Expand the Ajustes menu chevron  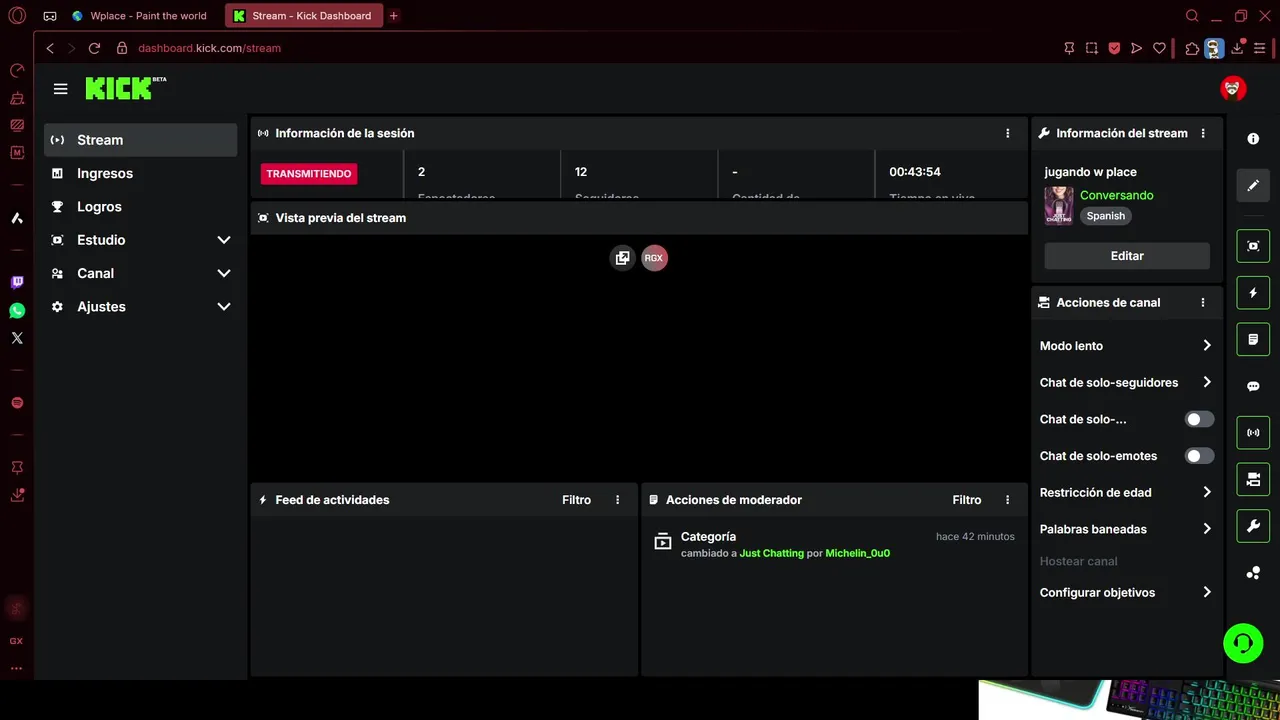[x=224, y=307]
